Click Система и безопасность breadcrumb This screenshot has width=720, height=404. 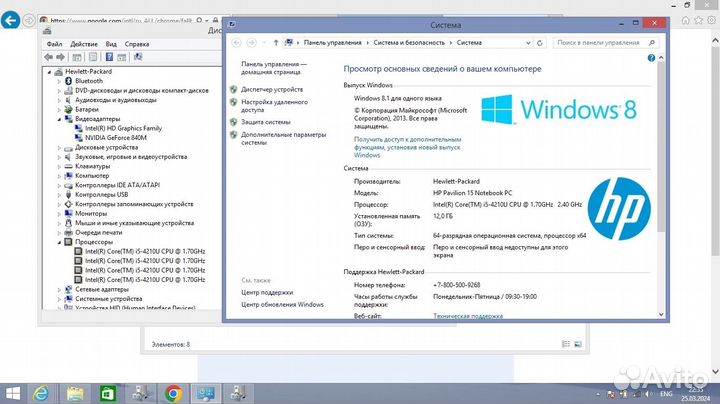[409, 43]
